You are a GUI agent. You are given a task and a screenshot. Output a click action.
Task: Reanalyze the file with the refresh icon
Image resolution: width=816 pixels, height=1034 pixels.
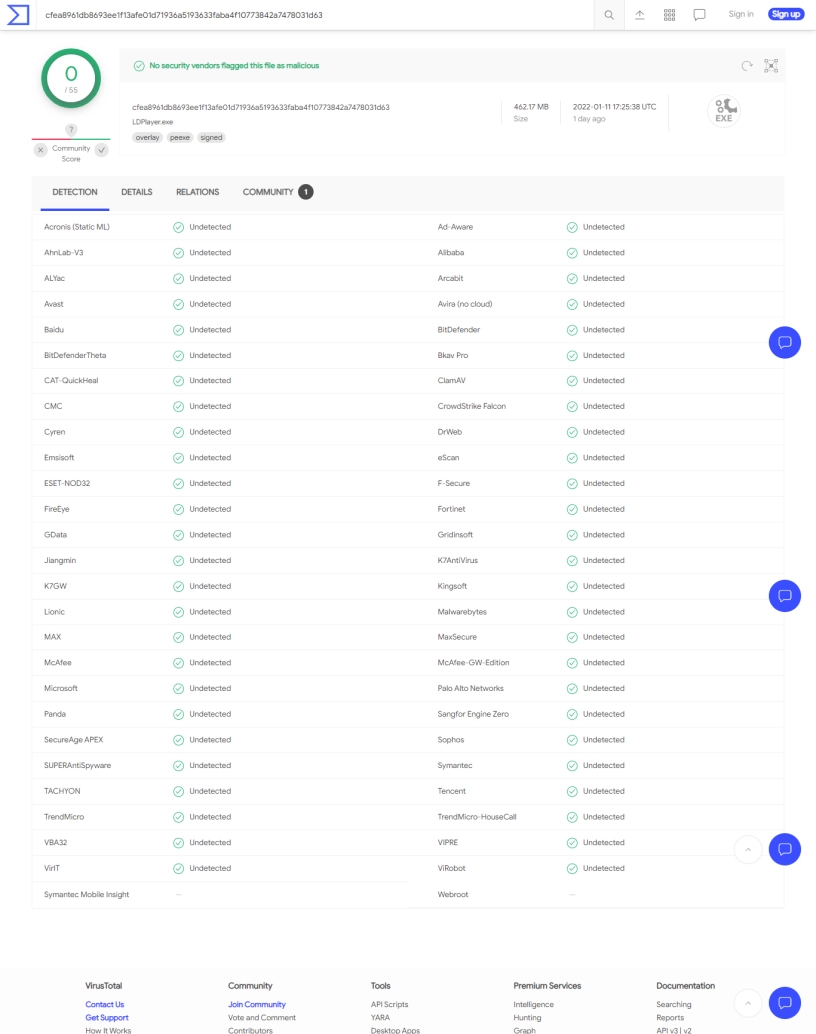click(746, 66)
